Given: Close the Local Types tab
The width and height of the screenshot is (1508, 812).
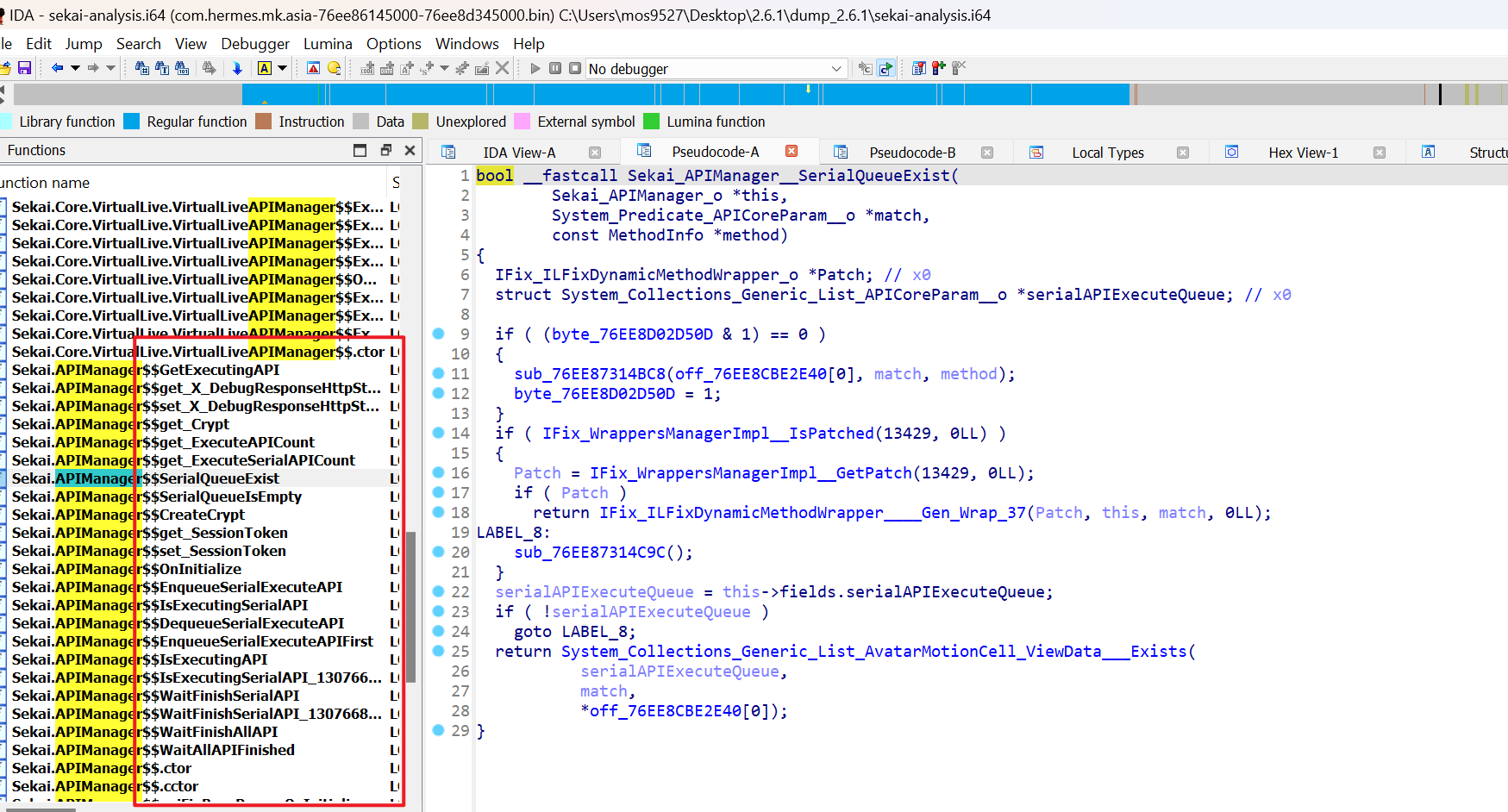Looking at the screenshot, I should [x=1183, y=153].
